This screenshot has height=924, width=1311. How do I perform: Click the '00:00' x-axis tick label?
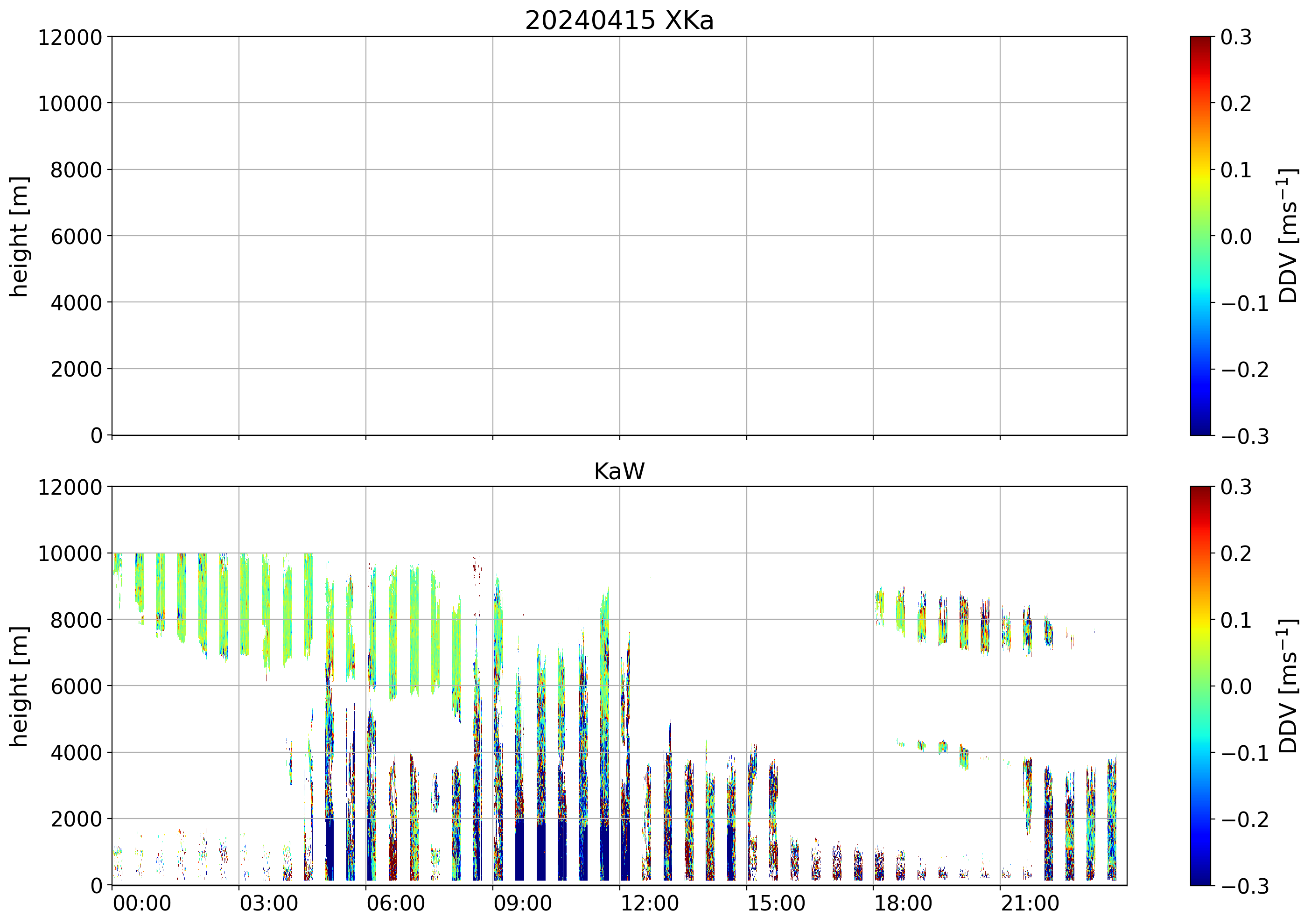(141, 904)
